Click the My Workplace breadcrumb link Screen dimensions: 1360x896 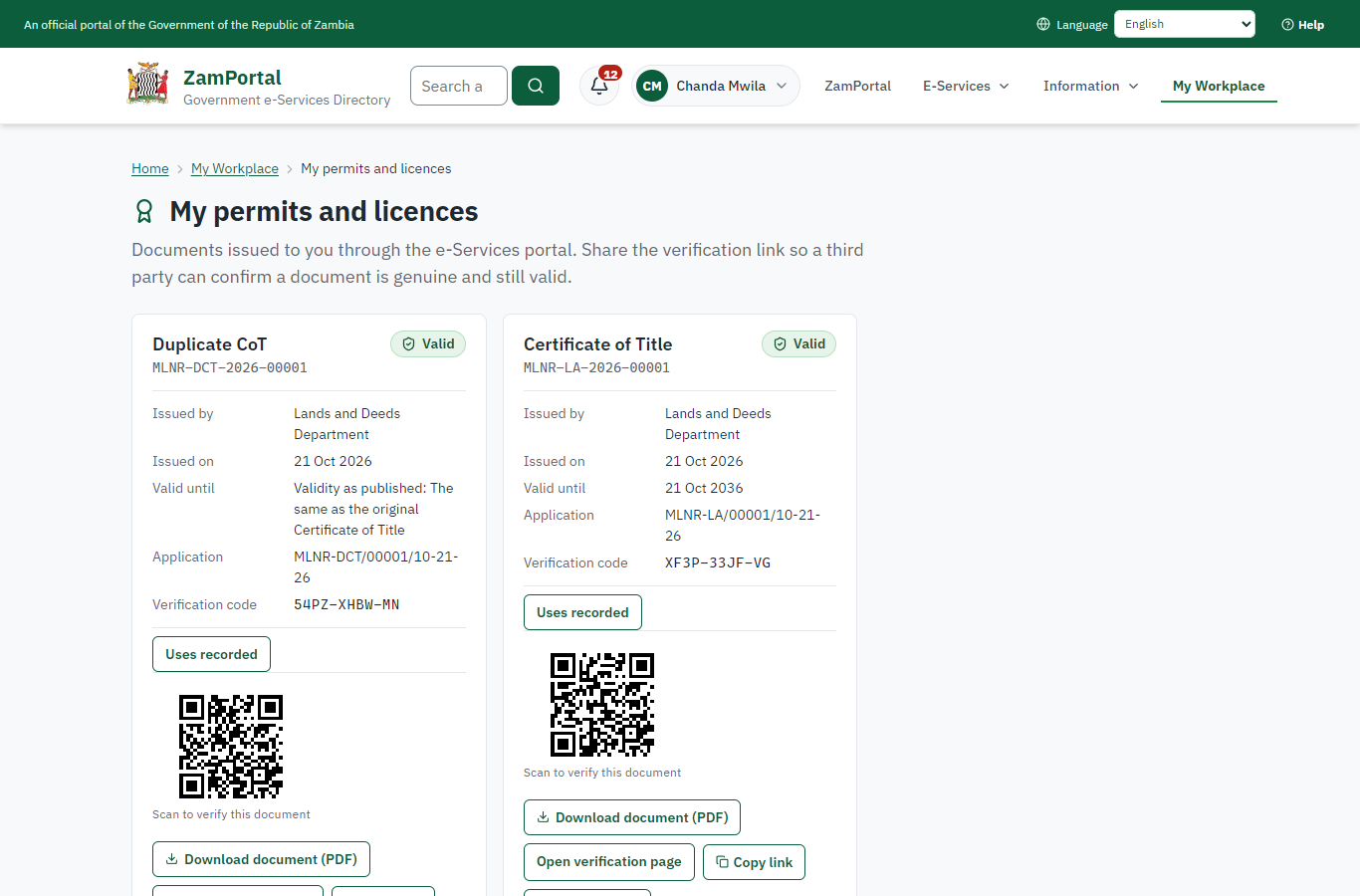[235, 168]
